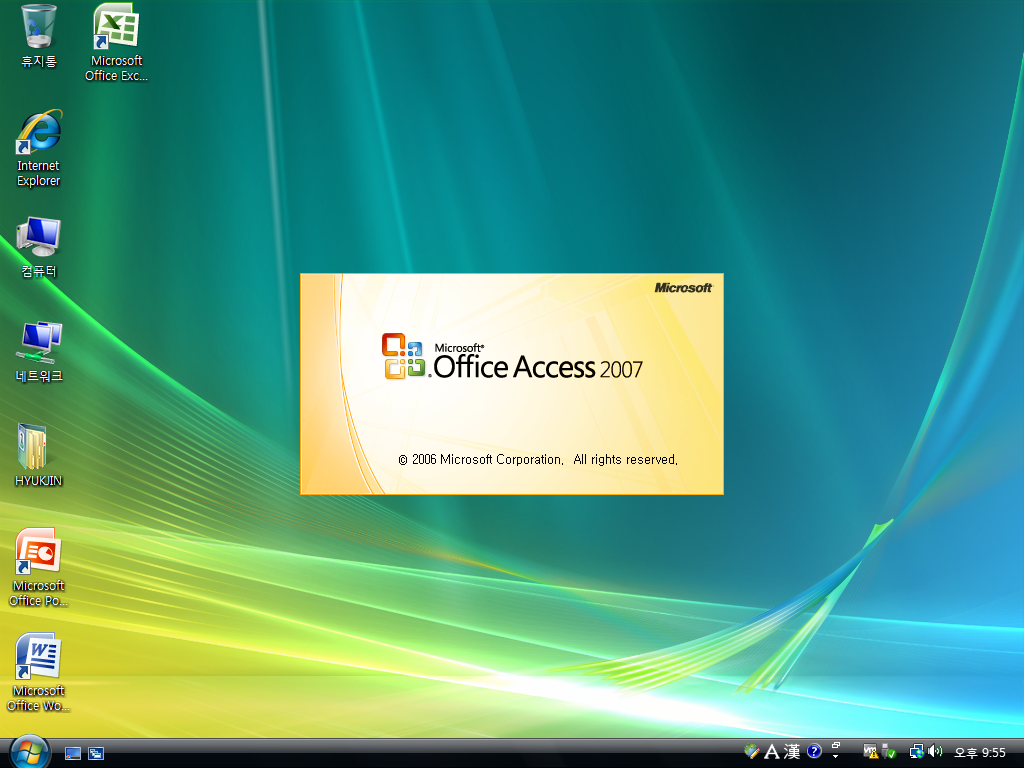
Task: Open the Recycle Bin (휴지통) desktop icon
Action: pyautogui.click(x=39, y=37)
